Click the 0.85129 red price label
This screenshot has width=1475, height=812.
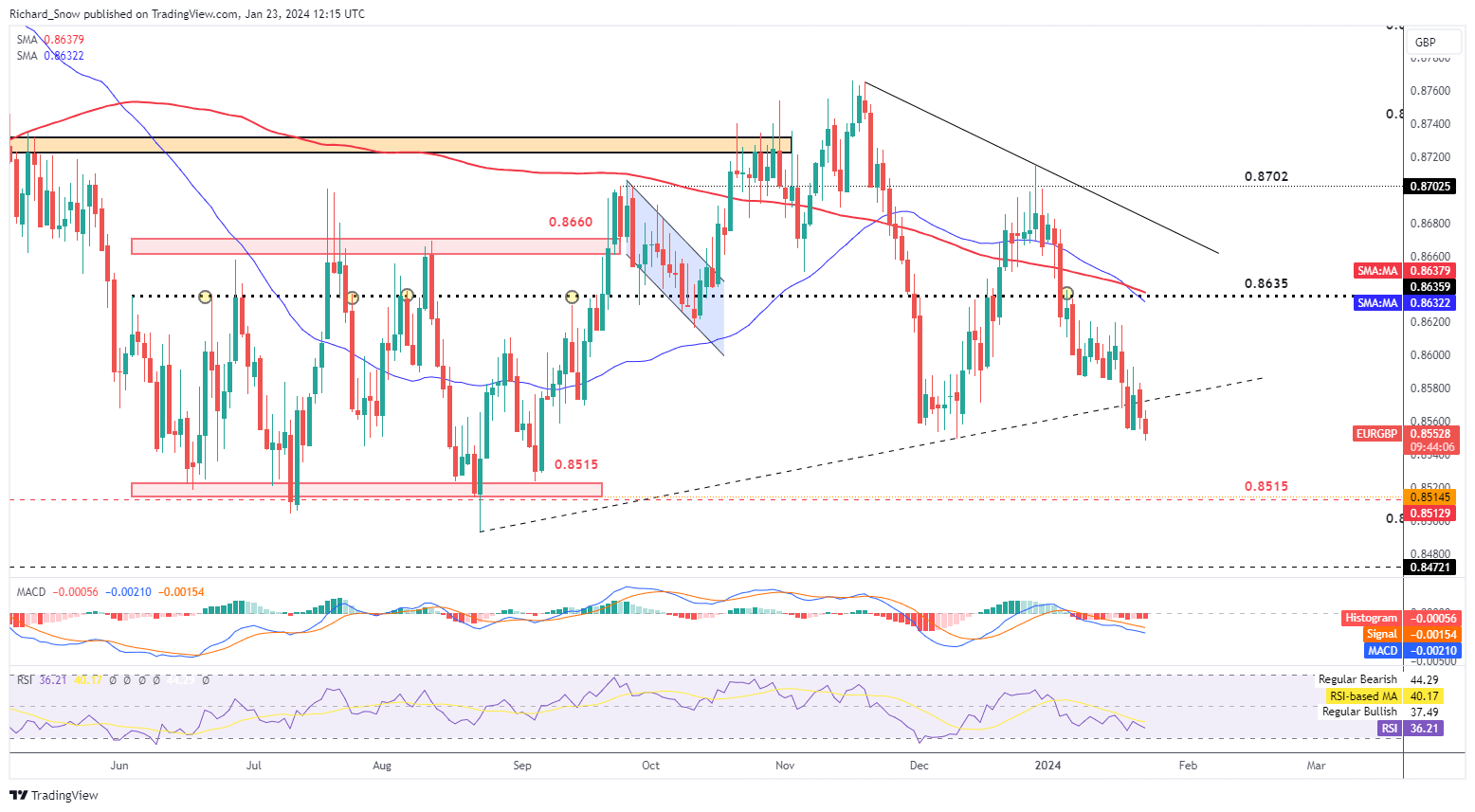tap(1431, 514)
